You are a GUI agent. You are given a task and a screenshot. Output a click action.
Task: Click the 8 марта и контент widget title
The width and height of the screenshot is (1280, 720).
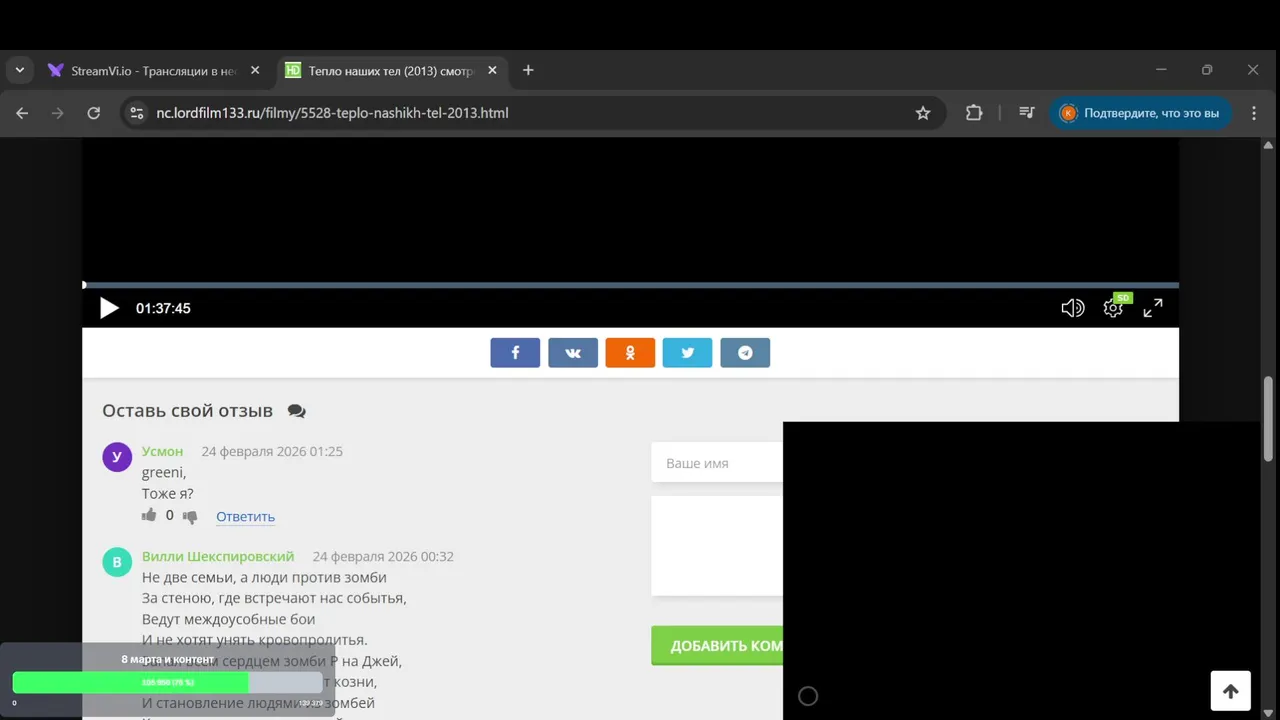pos(167,659)
